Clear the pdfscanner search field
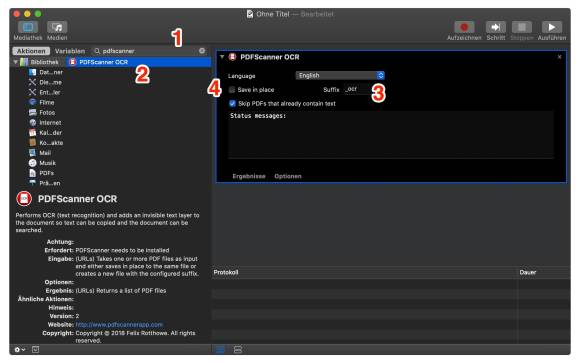The width and height of the screenshot is (580, 363). (202, 51)
